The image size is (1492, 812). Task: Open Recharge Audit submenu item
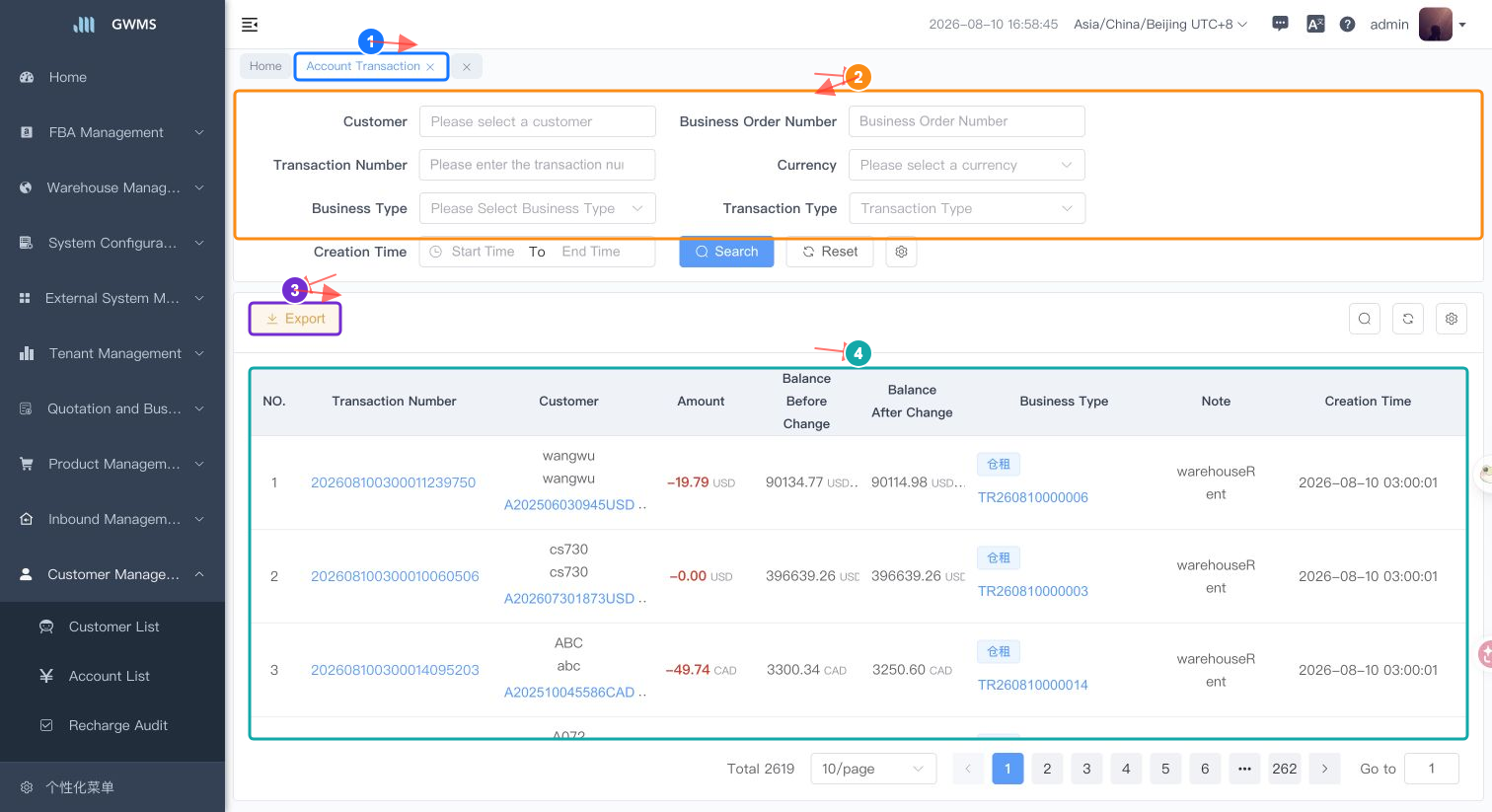click(x=112, y=725)
